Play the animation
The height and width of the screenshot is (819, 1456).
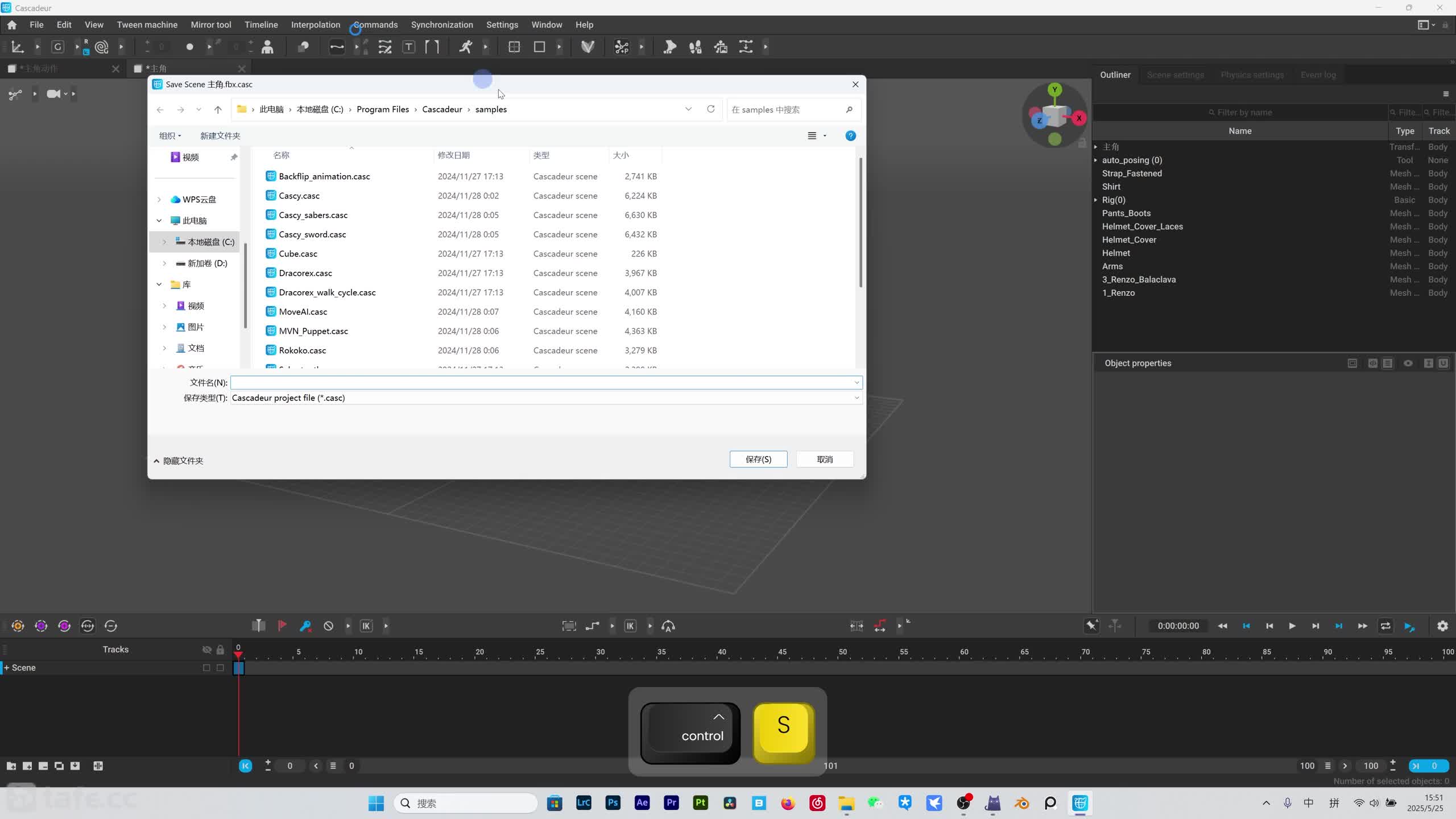click(x=1292, y=626)
